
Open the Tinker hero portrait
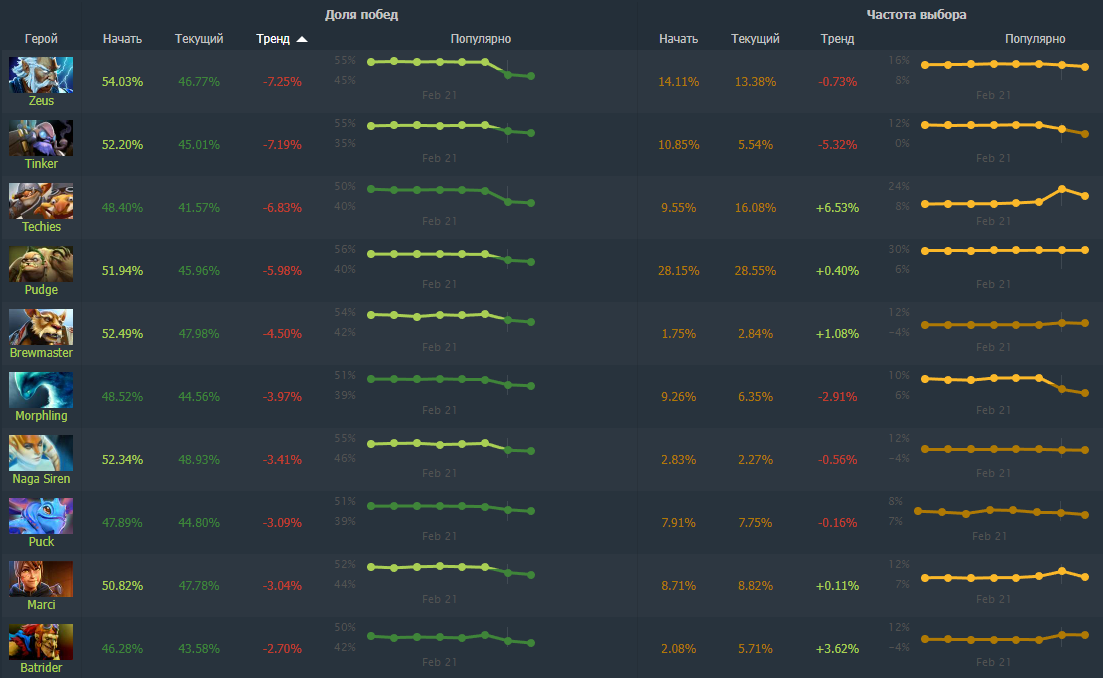tap(41, 138)
